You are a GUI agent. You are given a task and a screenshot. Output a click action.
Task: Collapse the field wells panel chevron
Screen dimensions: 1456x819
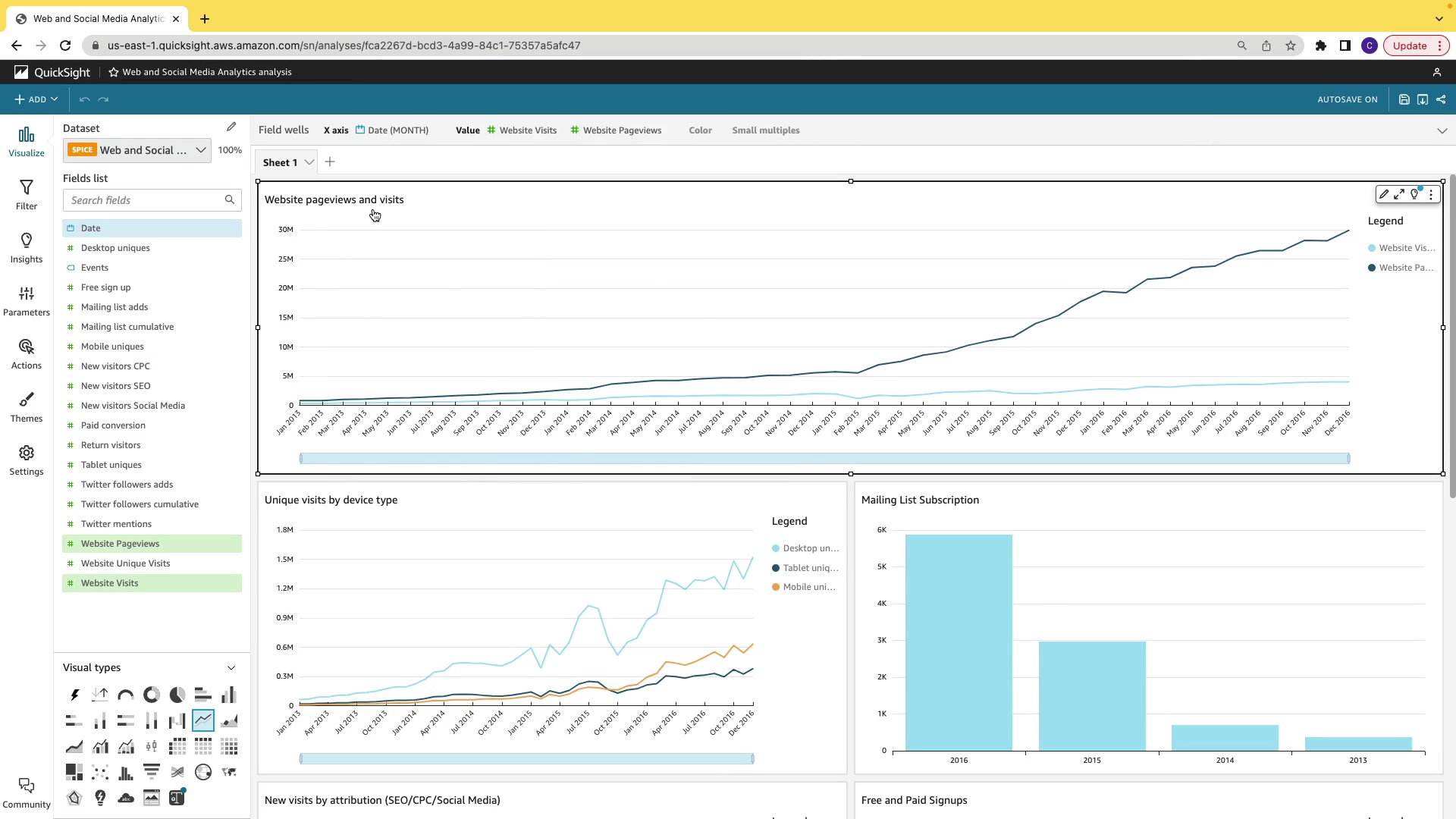pos(1442,130)
